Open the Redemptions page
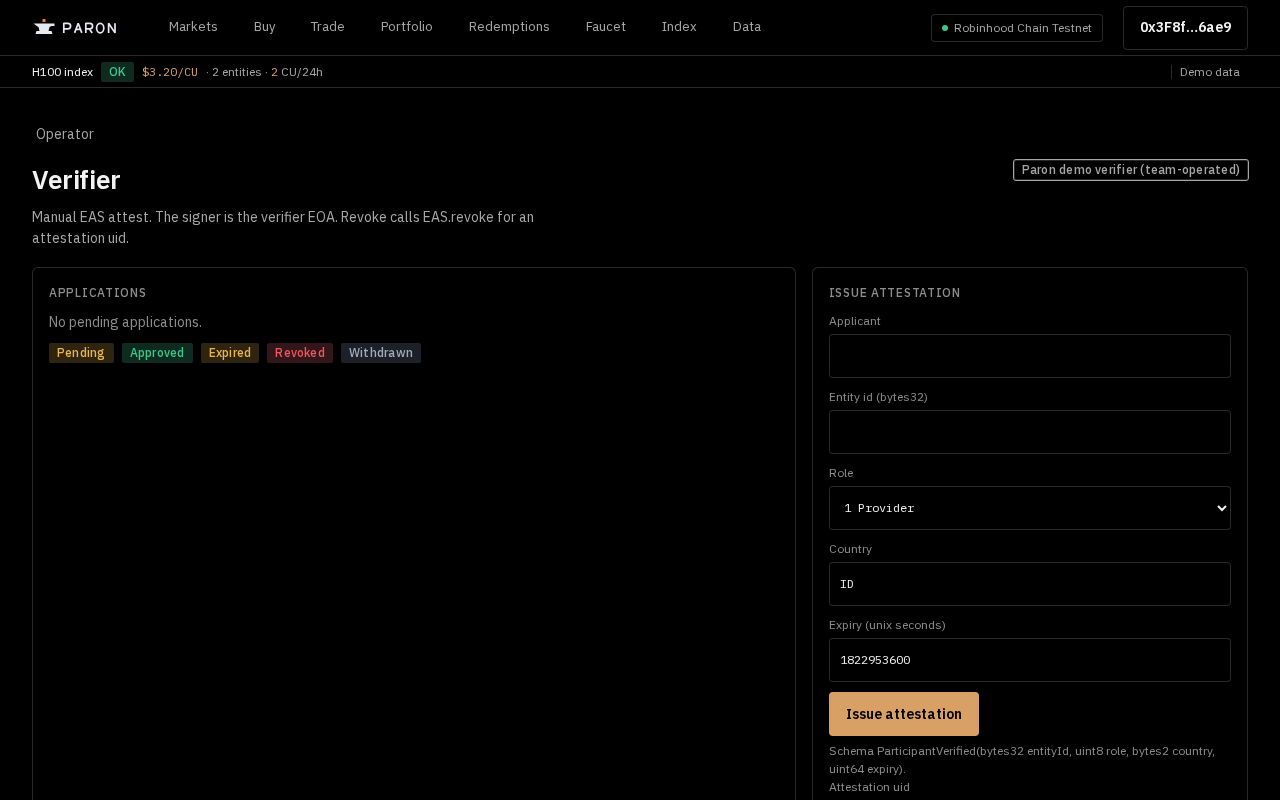This screenshot has height=800, width=1280. [509, 27]
